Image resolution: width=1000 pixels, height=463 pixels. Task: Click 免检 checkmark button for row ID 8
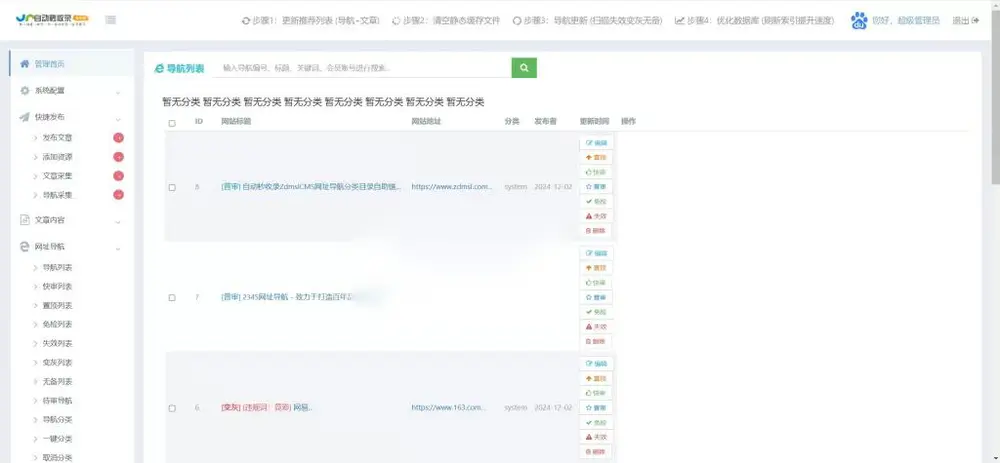tap(596, 202)
